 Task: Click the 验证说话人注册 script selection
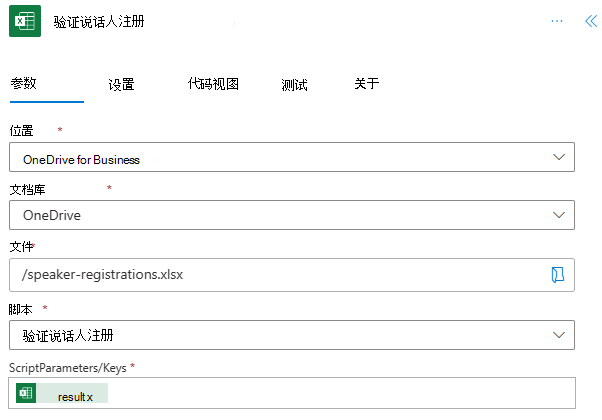(x=68, y=336)
